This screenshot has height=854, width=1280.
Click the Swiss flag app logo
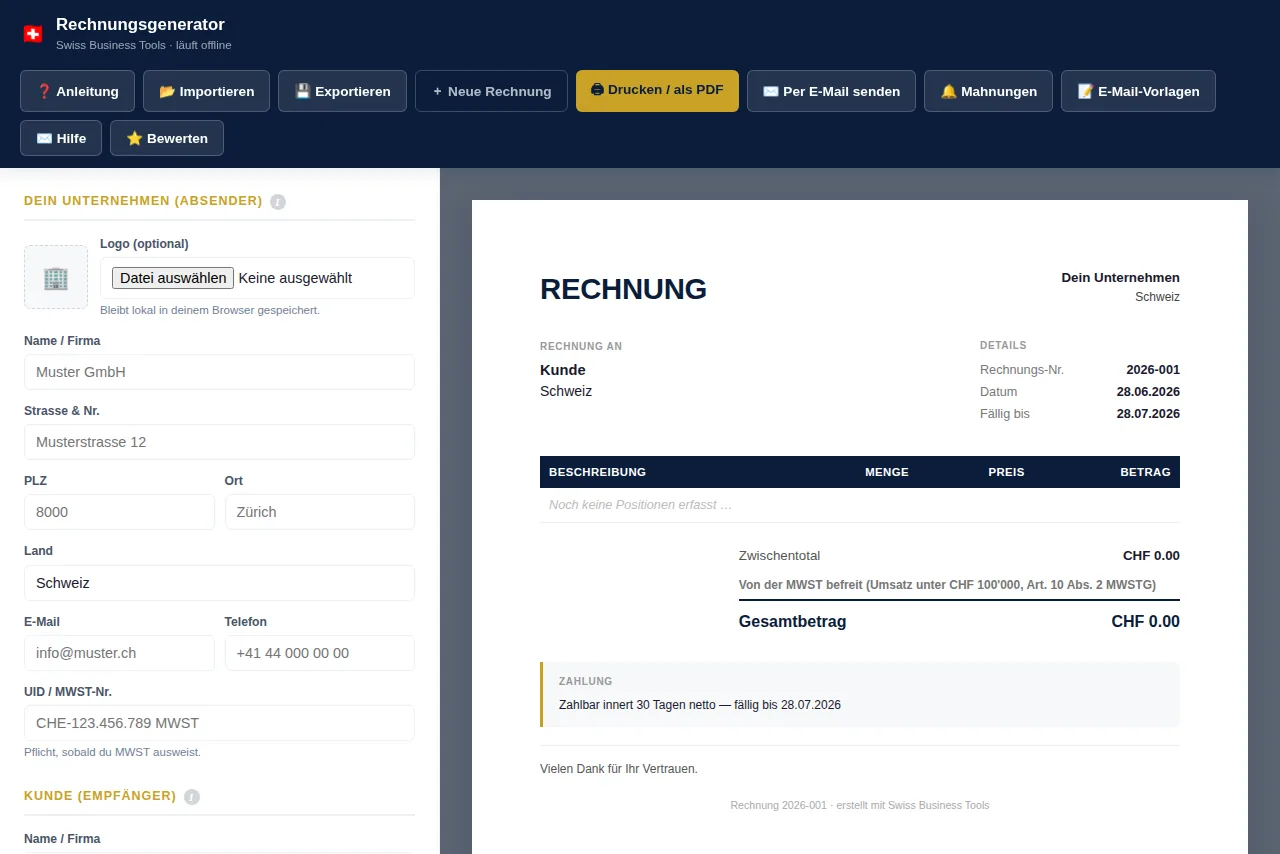tap(33, 34)
